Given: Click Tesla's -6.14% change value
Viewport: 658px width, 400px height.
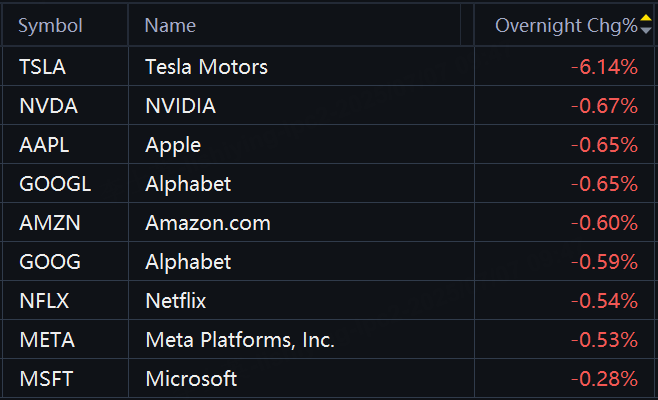Looking at the screenshot, I should (604, 67).
